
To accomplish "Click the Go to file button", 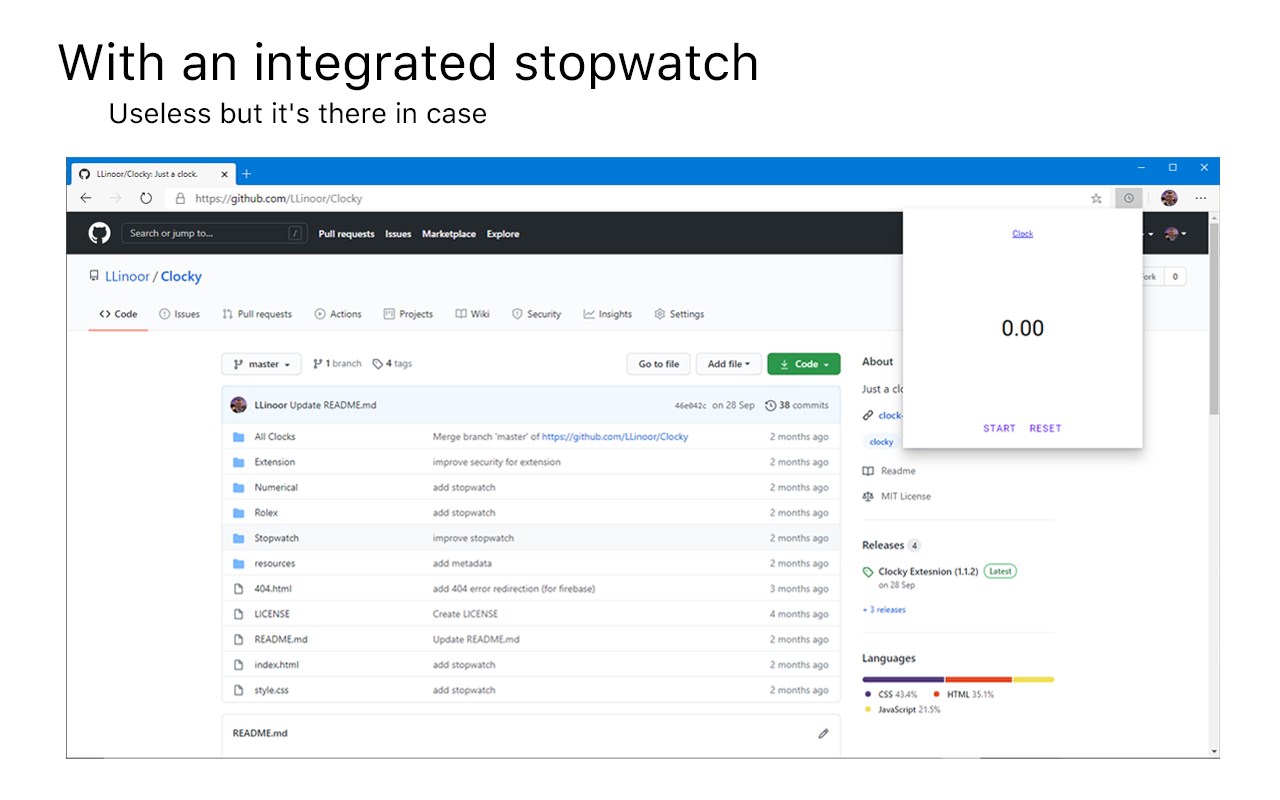I will (x=659, y=364).
